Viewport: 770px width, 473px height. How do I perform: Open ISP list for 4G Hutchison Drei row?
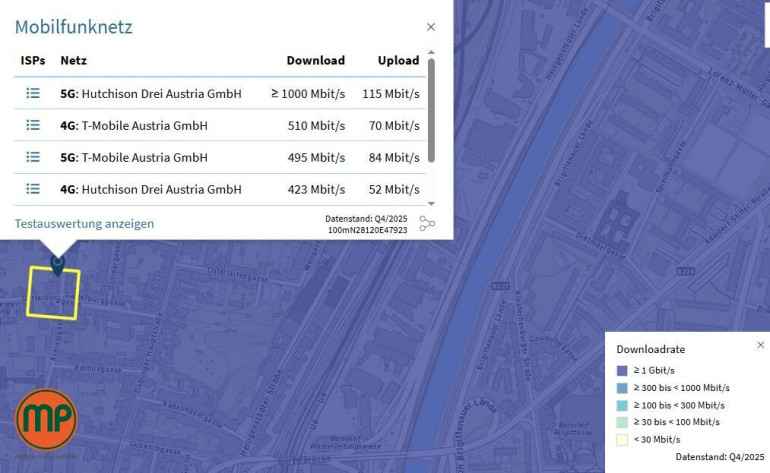33,189
